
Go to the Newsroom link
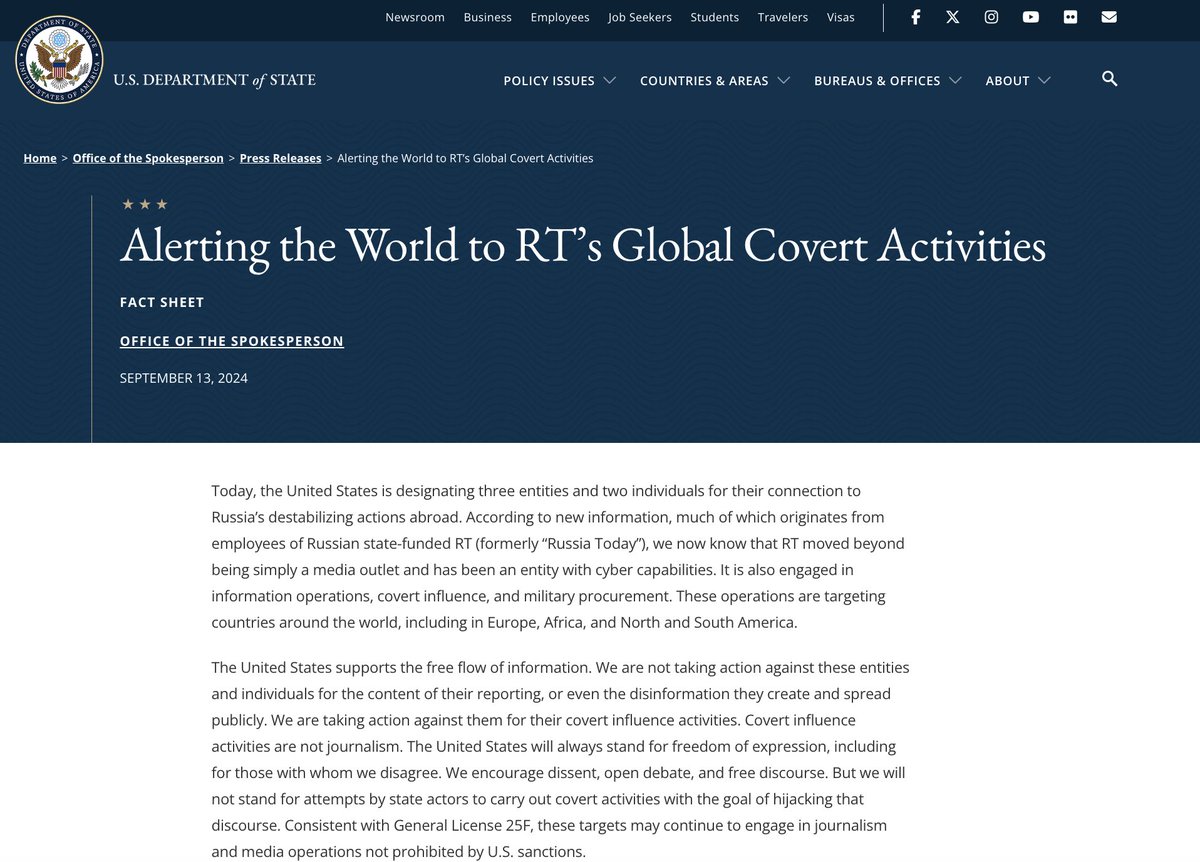pos(415,17)
